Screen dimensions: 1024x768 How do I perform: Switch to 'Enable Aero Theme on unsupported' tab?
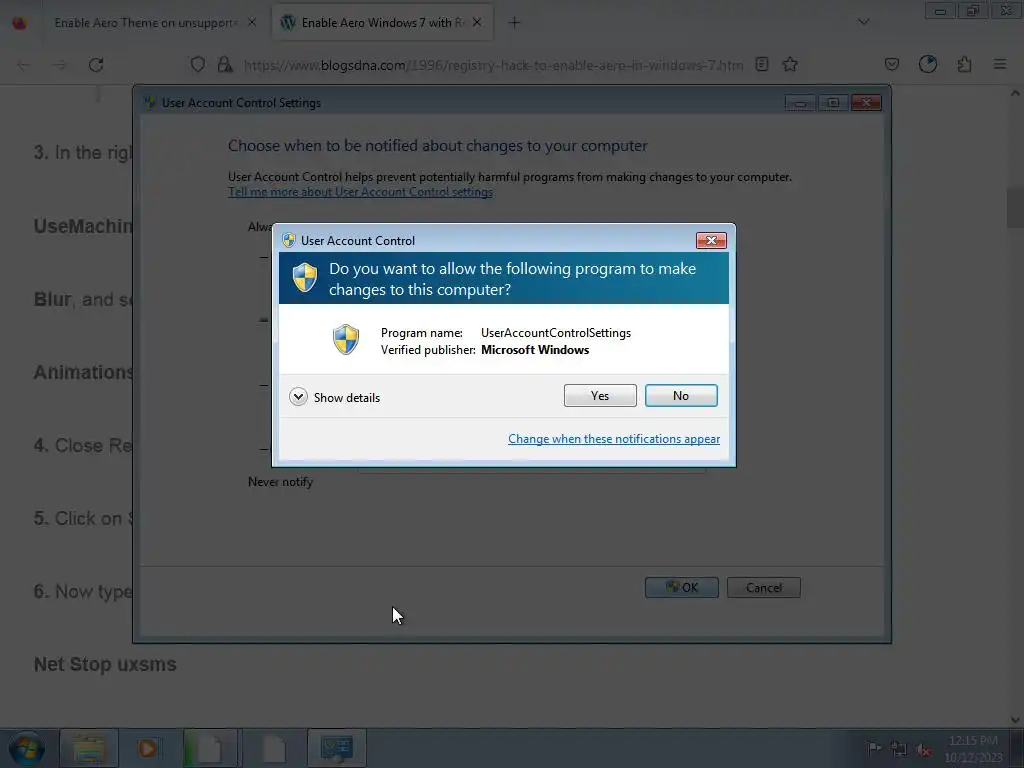point(145,23)
